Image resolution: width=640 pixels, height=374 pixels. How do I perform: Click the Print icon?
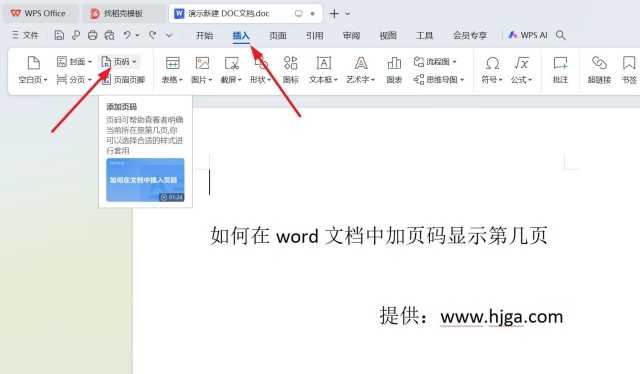[x=93, y=36]
